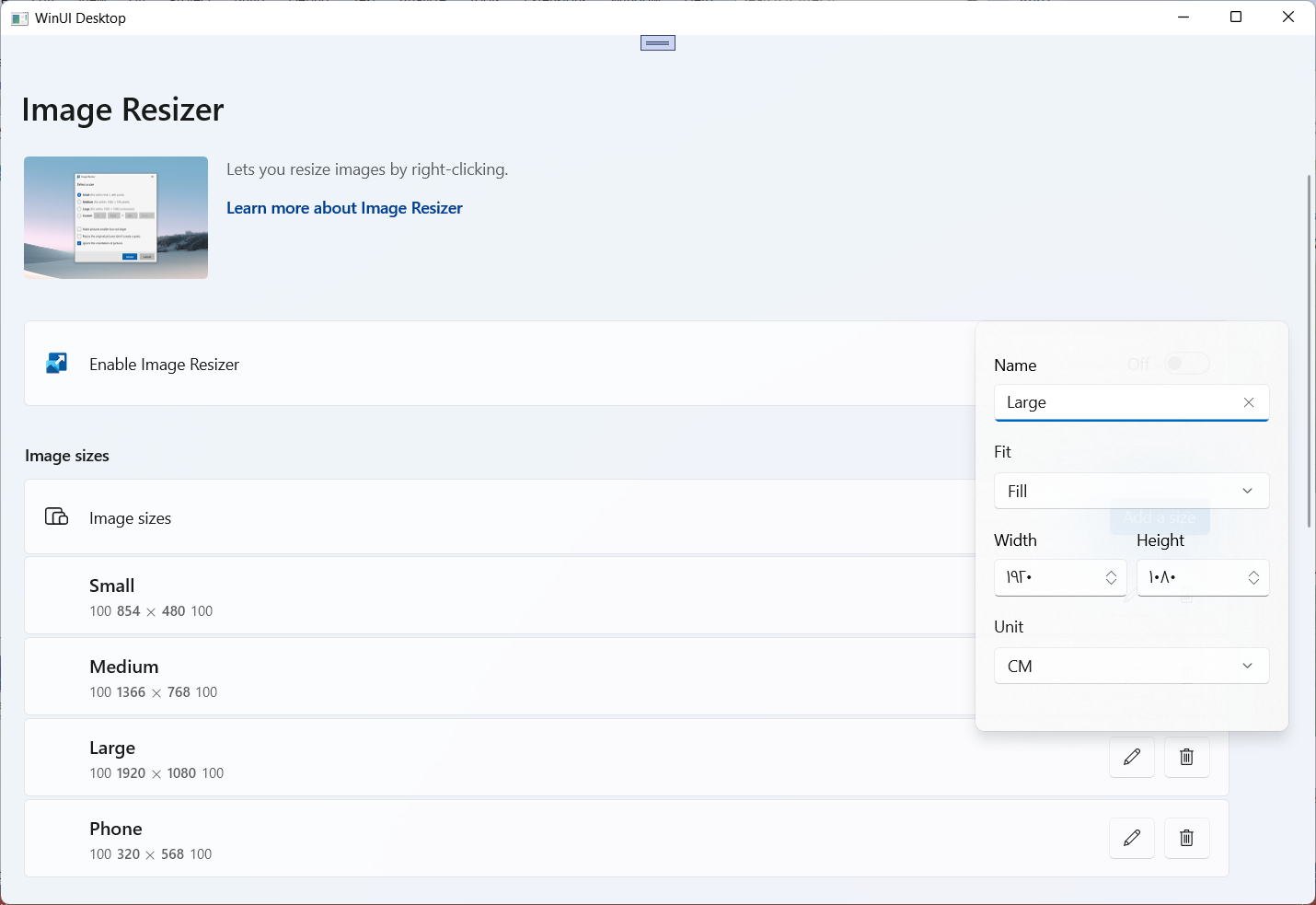Maximize the WinUI Desktop window
The height and width of the screenshot is (905, 1316).
click(1236, 17)
